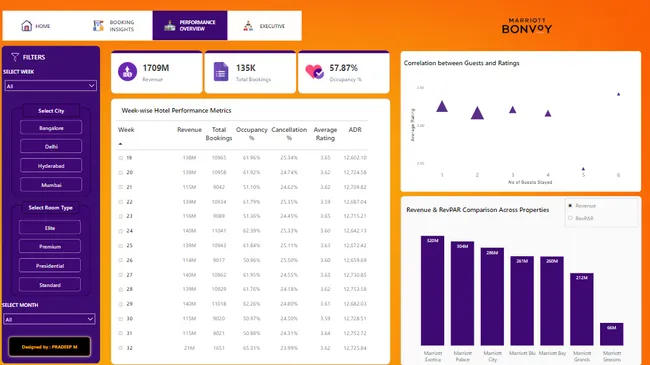The width and height of the screenshot is (650, 365).
Task: Click the Marriott Palace 304M bar
Action: pyautogui.click(x=462, y=294)
